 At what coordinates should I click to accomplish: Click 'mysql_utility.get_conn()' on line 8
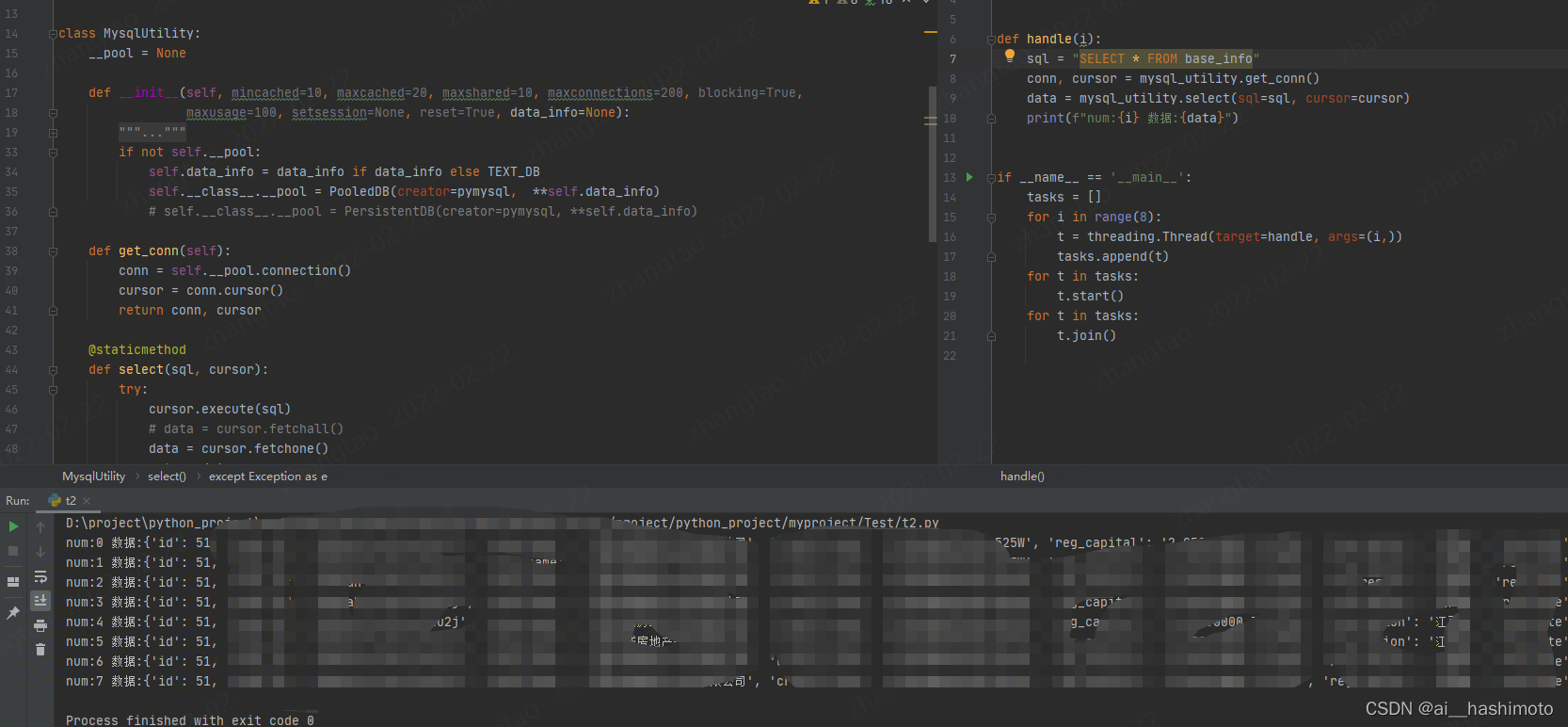coord(1229,79)
